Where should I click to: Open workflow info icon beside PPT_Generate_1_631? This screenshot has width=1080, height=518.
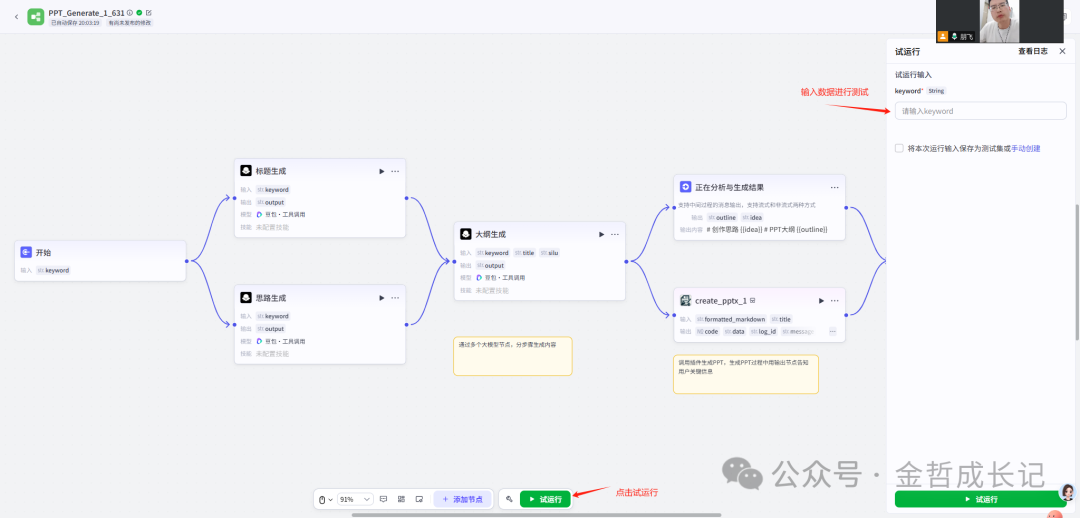[130, 12]
